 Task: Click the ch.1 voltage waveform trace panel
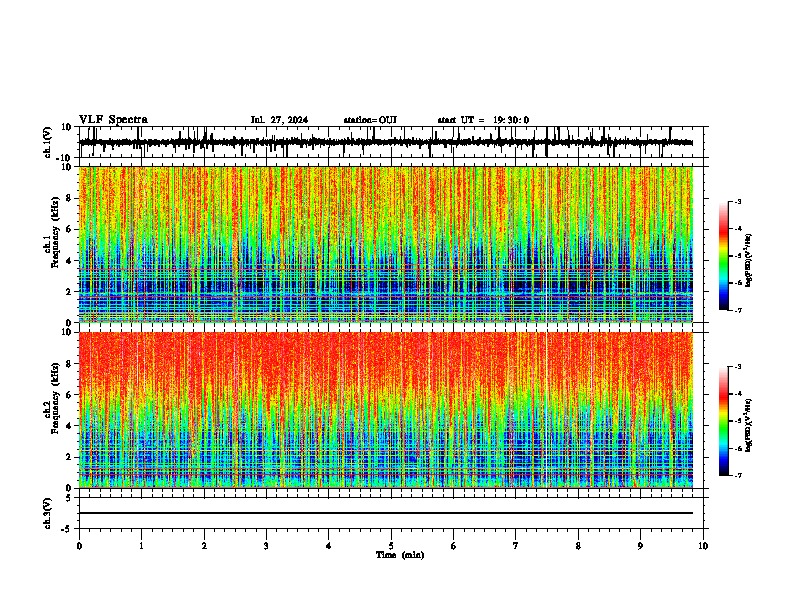point(391,142)
